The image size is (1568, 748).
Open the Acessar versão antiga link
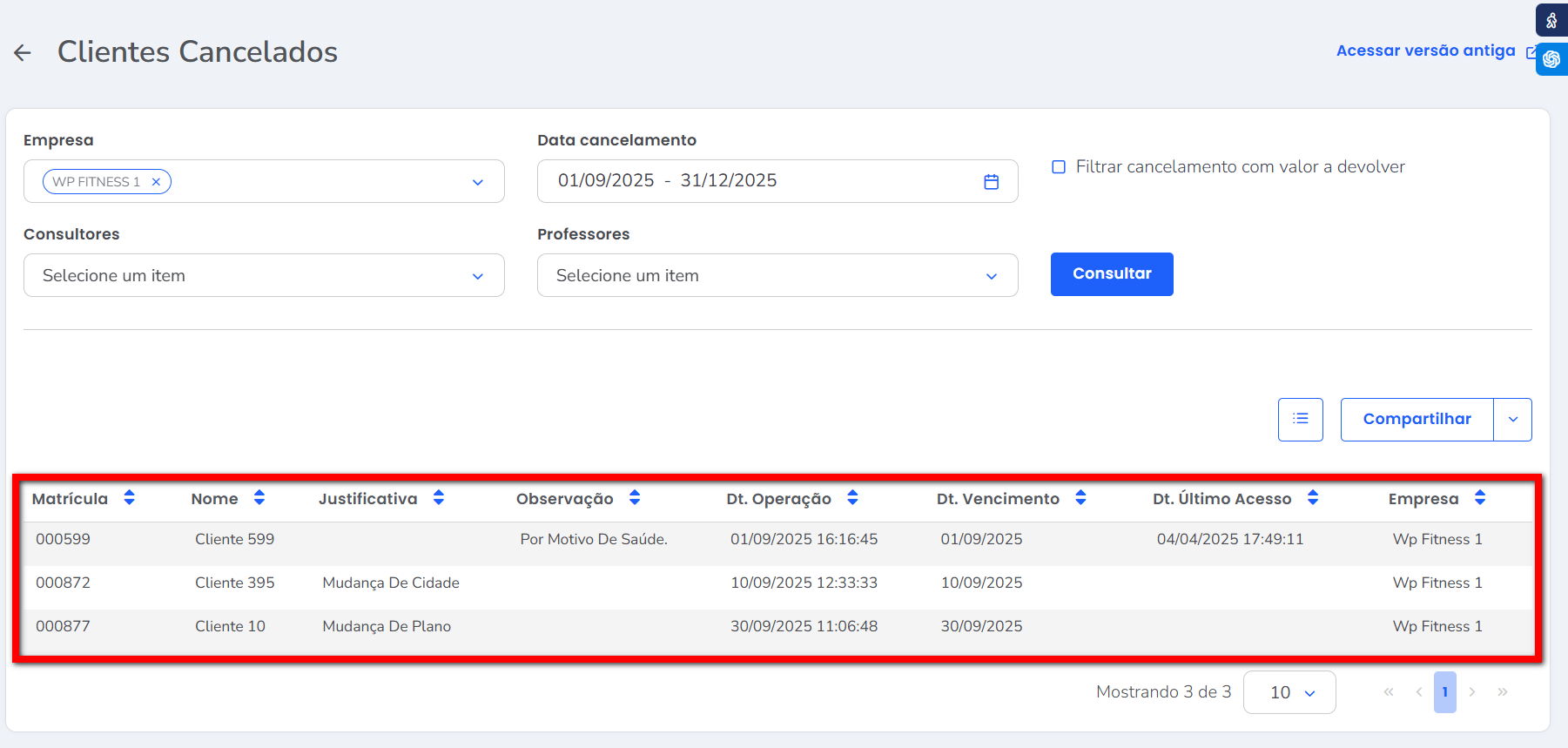click(1425, 51)
